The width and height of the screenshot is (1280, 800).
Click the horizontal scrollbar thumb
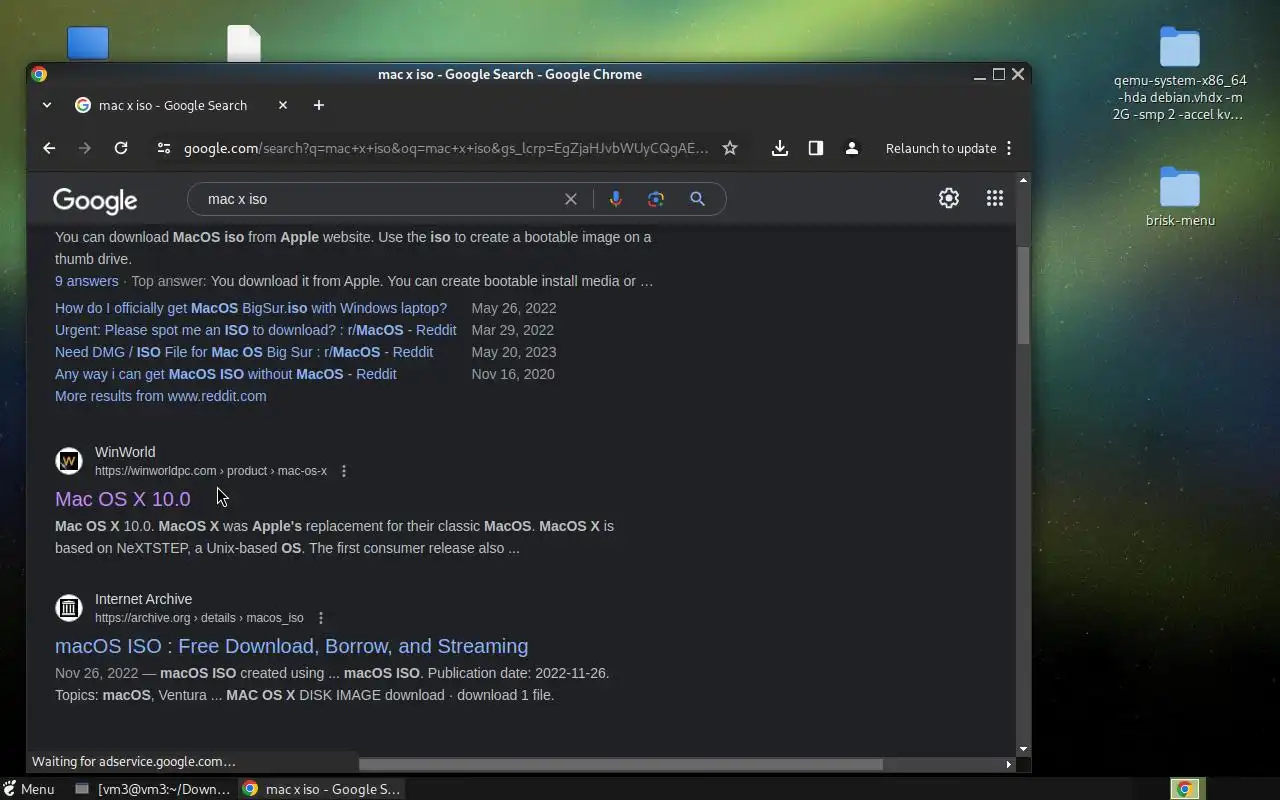620,764
